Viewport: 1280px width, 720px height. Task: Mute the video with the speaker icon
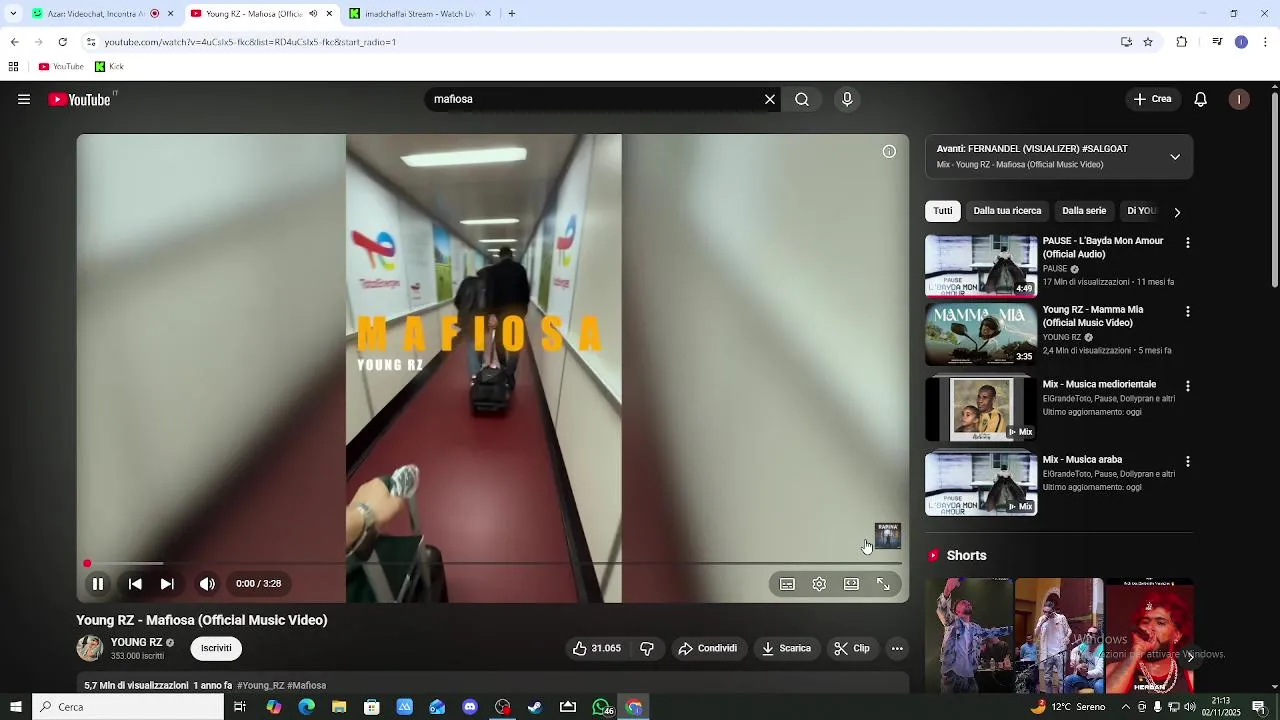pyautogui.click(x=207, y=584)
